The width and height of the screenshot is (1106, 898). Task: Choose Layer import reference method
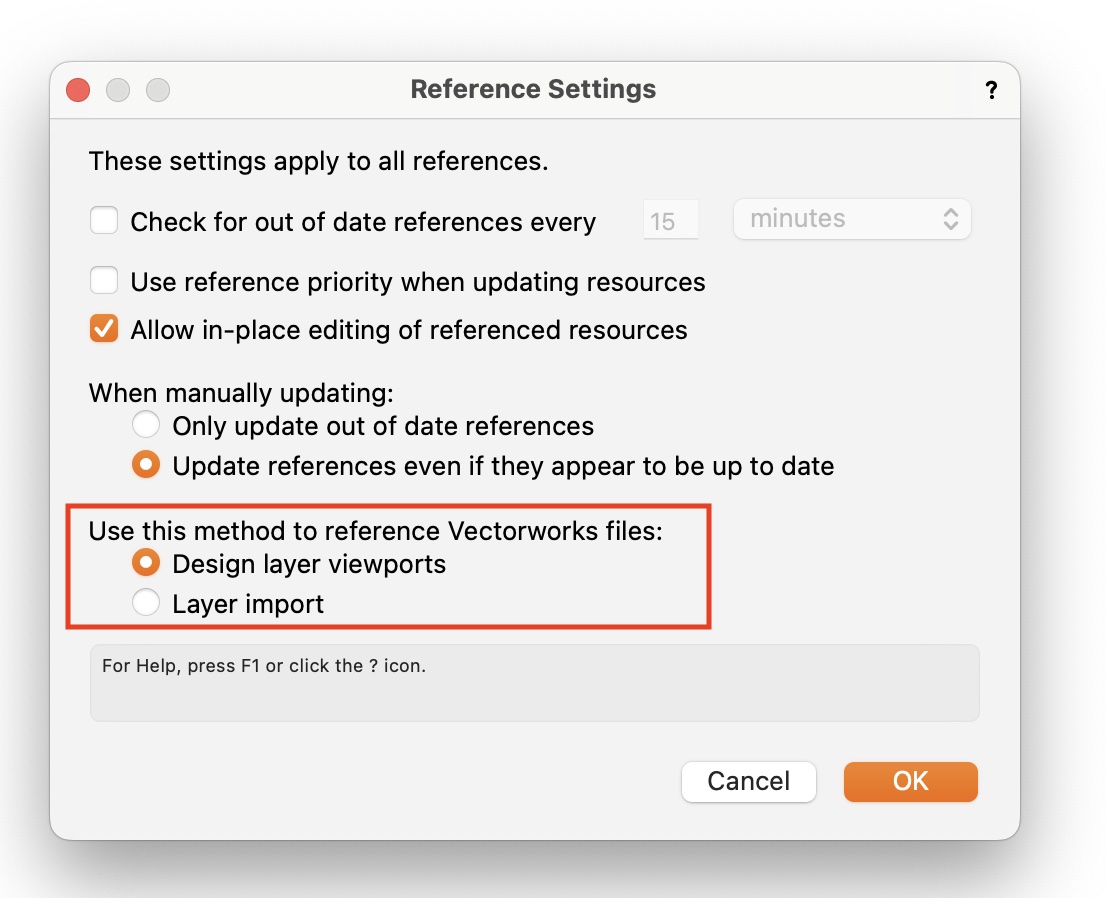(146, 604)
